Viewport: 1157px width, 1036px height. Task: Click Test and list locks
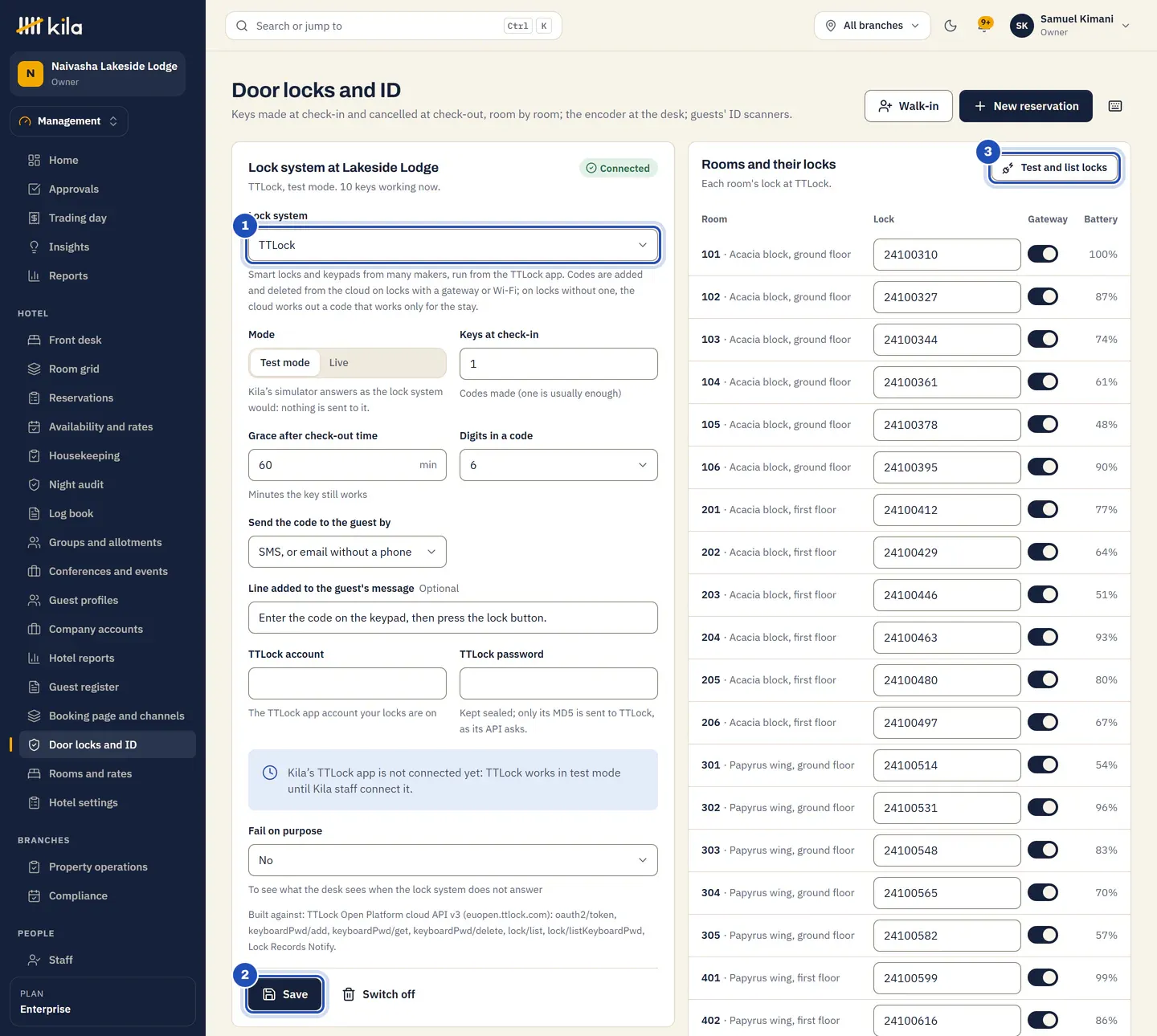(x=1054, y=168)
